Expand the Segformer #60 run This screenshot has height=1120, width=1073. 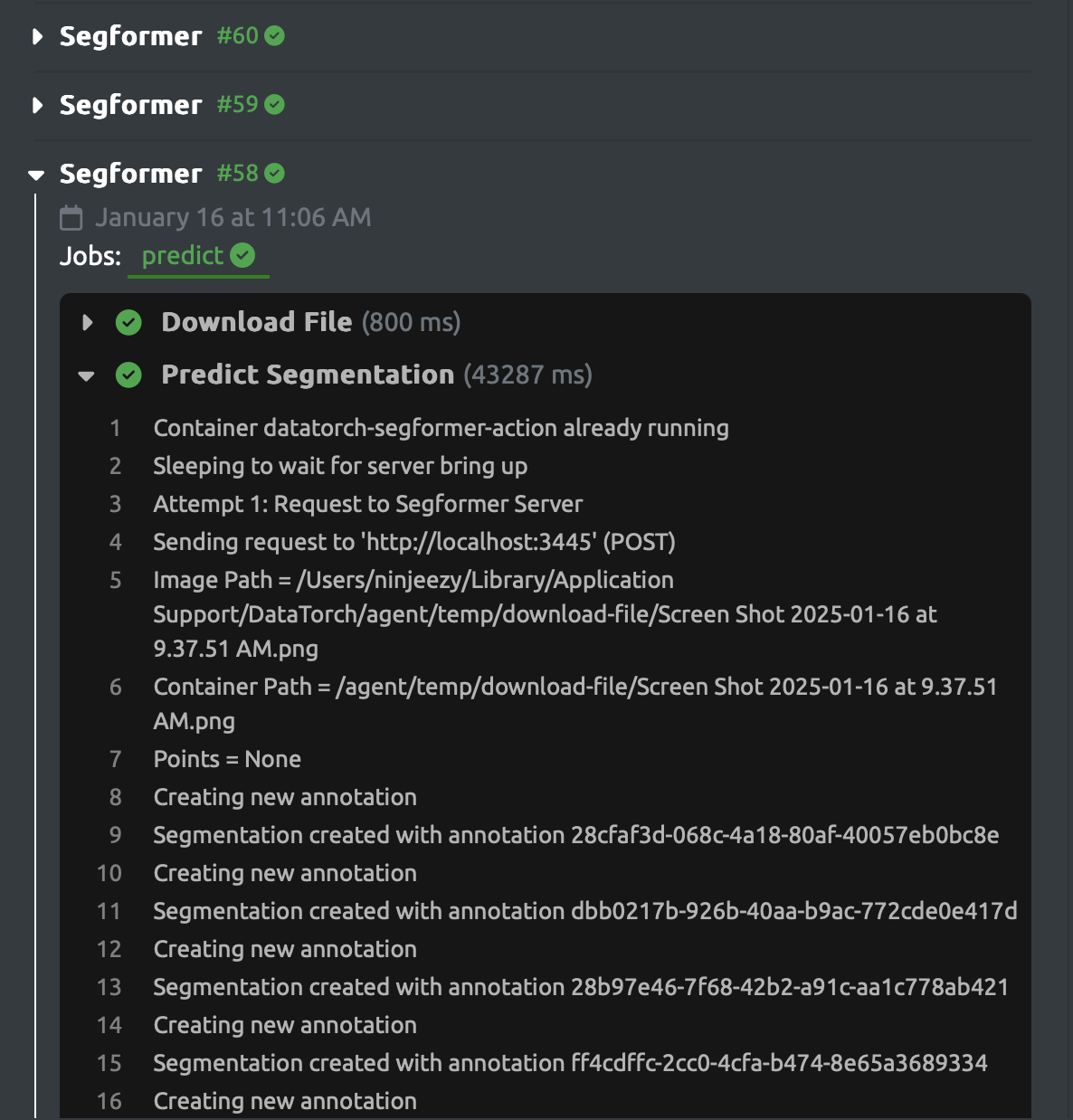pyautogui.click(x=36, y=36)
